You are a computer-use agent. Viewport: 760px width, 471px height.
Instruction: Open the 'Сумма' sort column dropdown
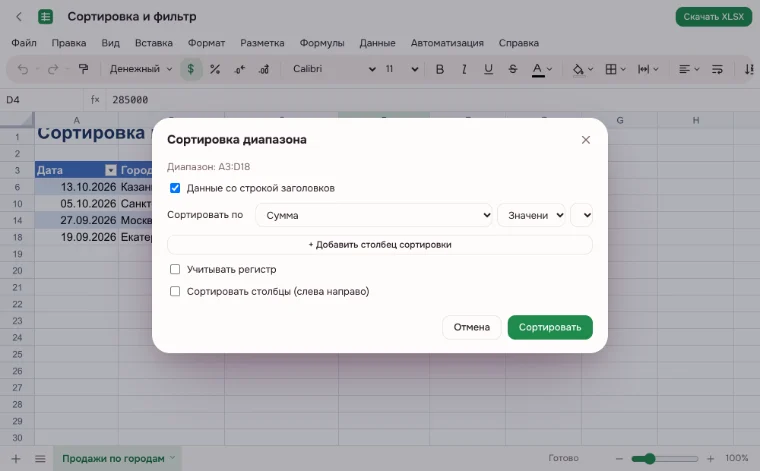(x=374, y=215)
